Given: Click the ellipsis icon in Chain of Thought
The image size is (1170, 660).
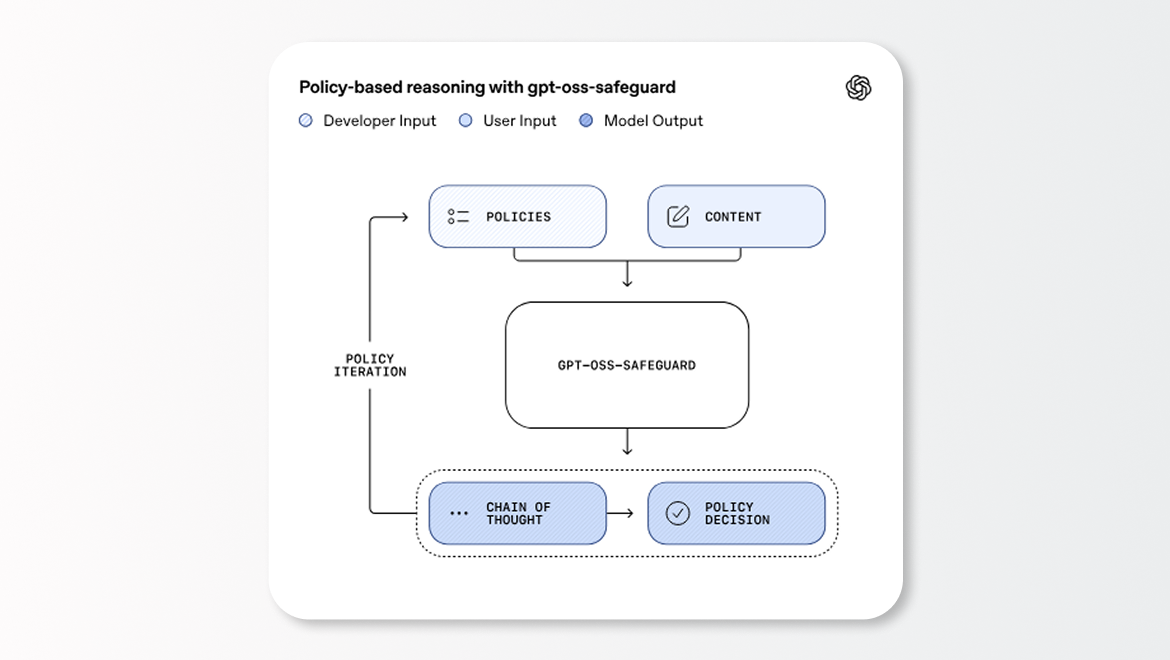Looking at the screenshot, I should click(459, 513).
